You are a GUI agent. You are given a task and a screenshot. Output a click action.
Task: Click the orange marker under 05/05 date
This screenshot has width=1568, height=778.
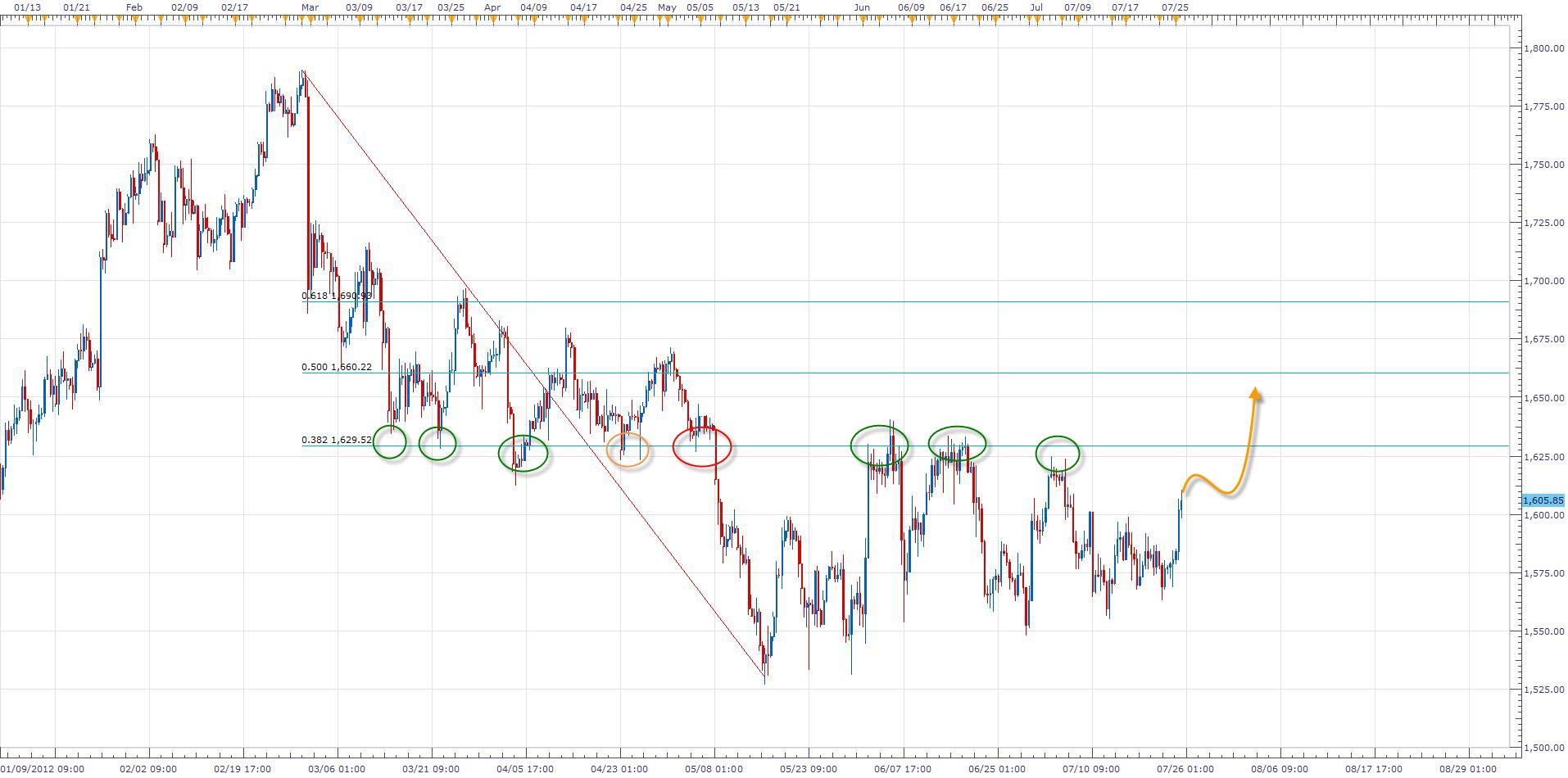(700, 20)
